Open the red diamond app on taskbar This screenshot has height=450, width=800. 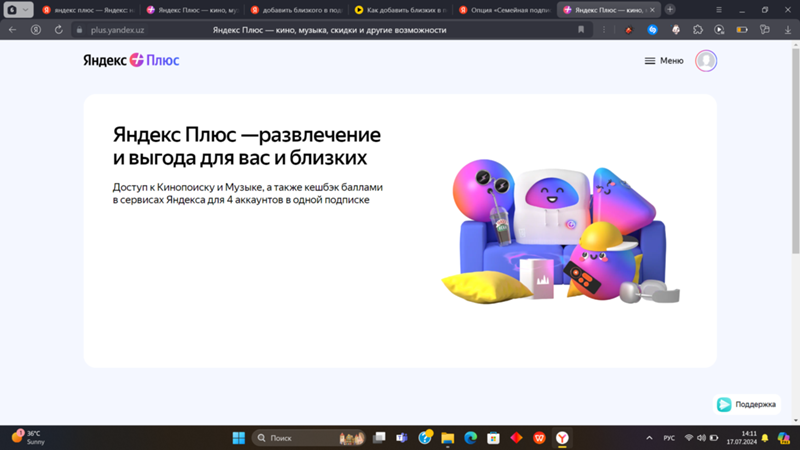[516, 438]
